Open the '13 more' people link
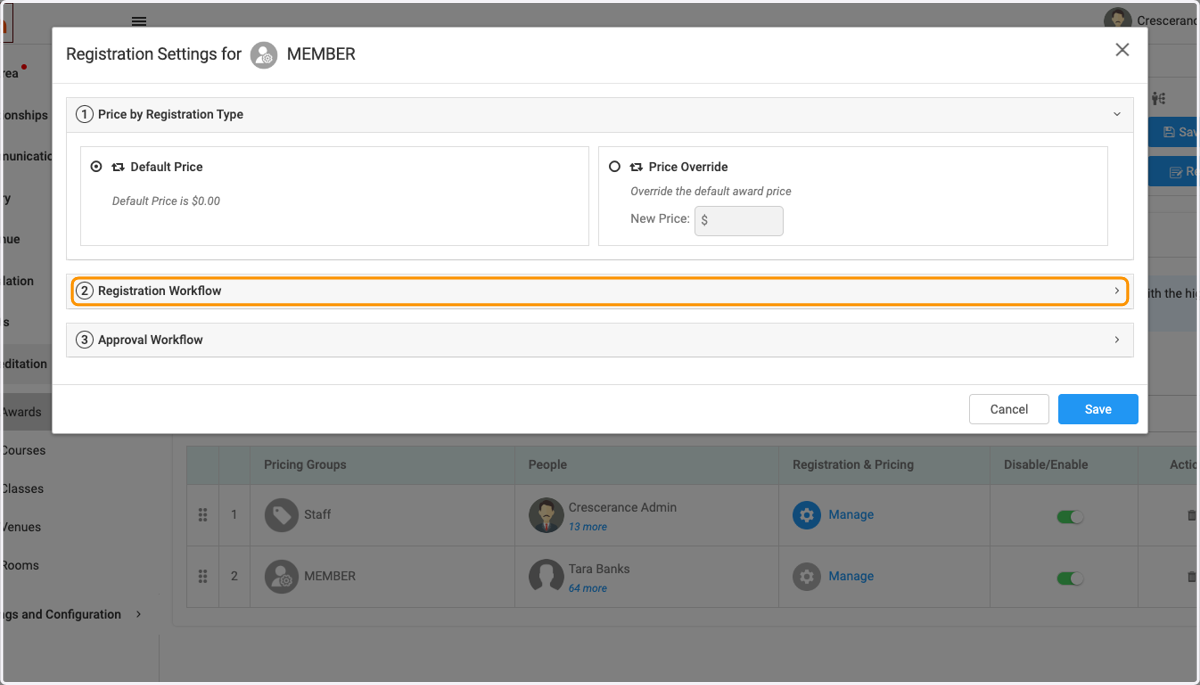The width and height of the screenshot is (1200, 685). 588,526
